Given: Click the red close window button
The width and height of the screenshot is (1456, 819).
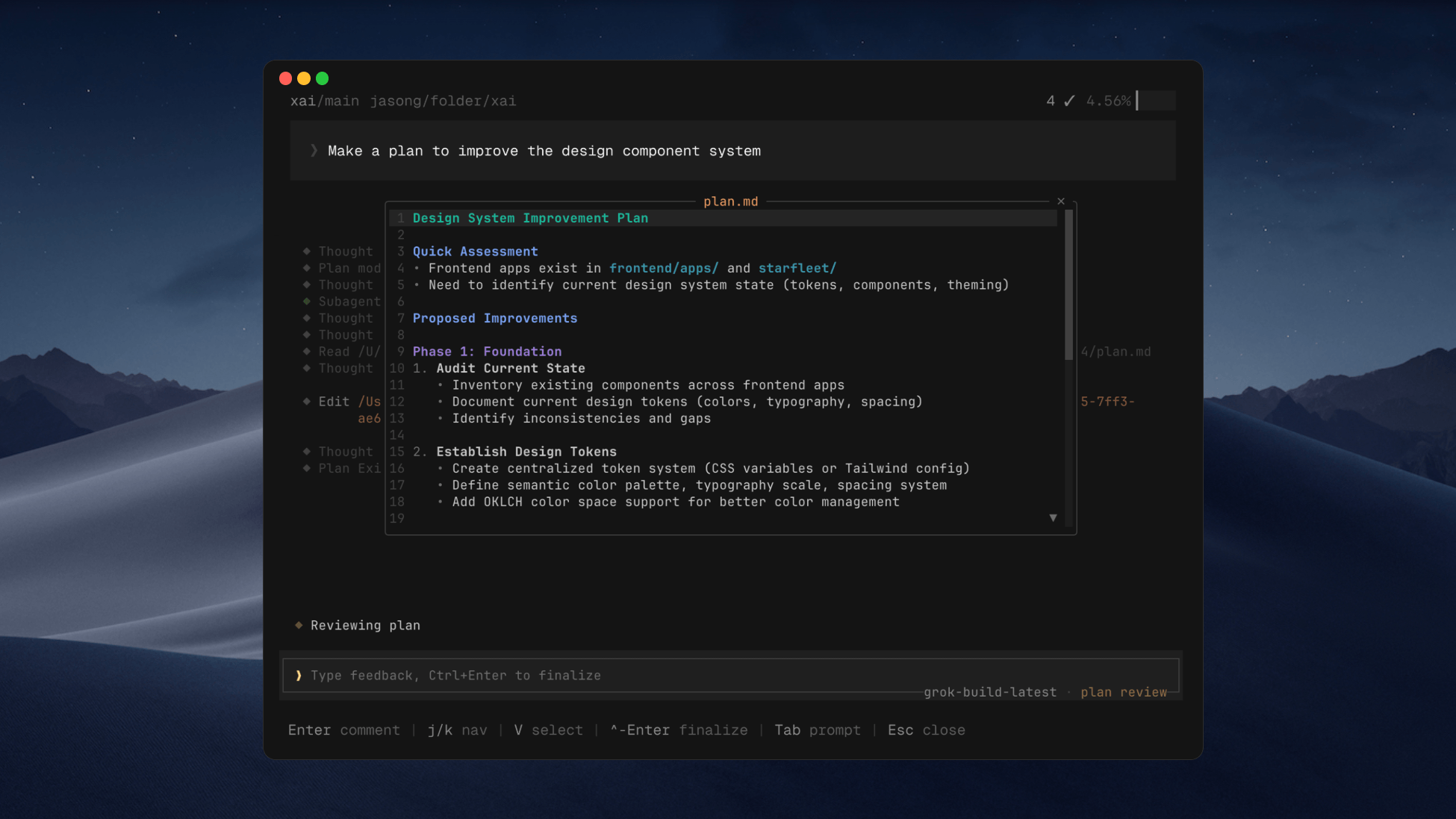Looking at the screenshot, I should tap(285, 78).
